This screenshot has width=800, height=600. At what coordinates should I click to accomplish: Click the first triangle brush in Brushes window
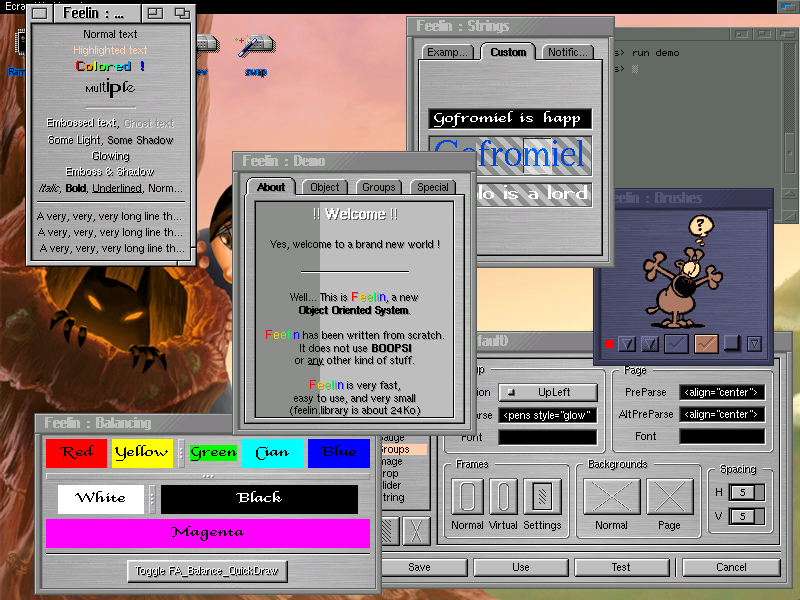(x=627, y=344)
